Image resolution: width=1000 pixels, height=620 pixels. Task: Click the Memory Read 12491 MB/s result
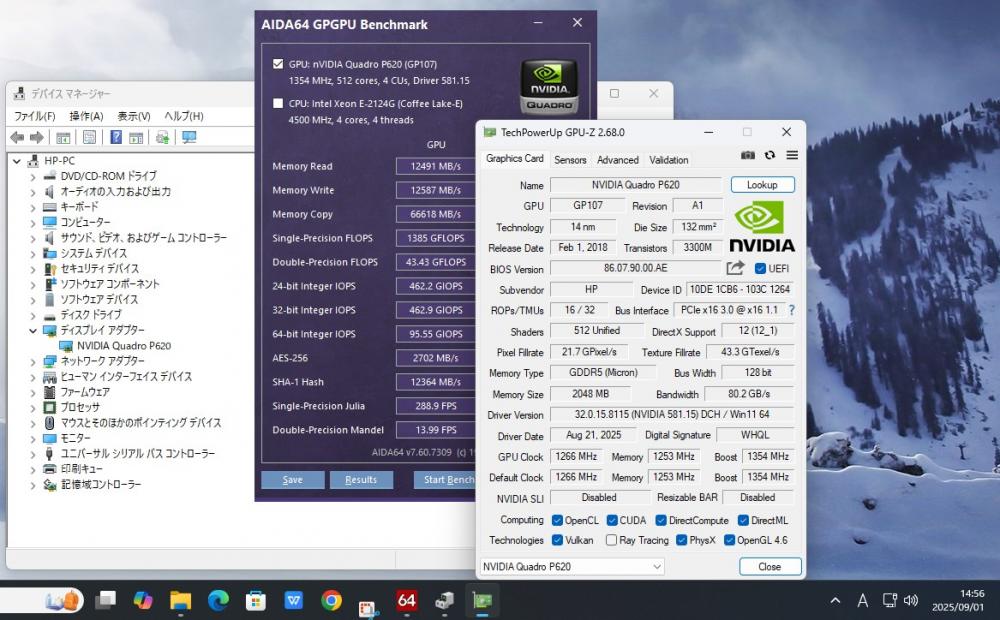(x=436, y=166)
